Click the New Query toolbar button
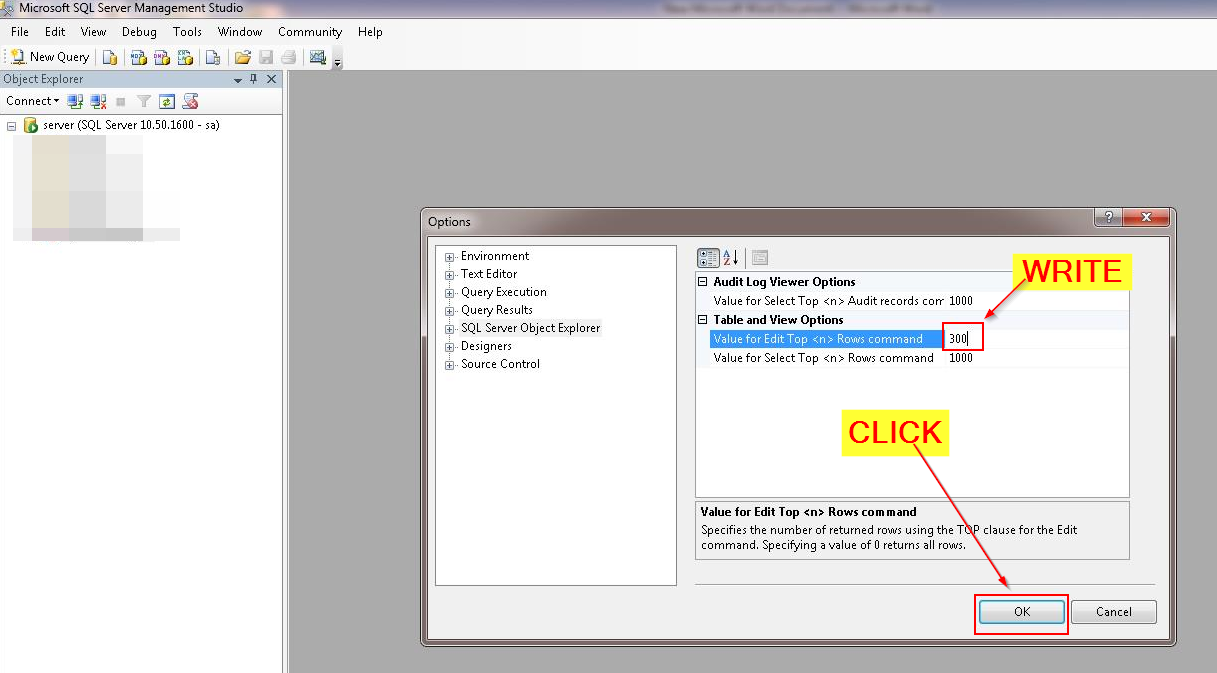Viewport: 1217px width, 673px height. [x=50, y=57]
